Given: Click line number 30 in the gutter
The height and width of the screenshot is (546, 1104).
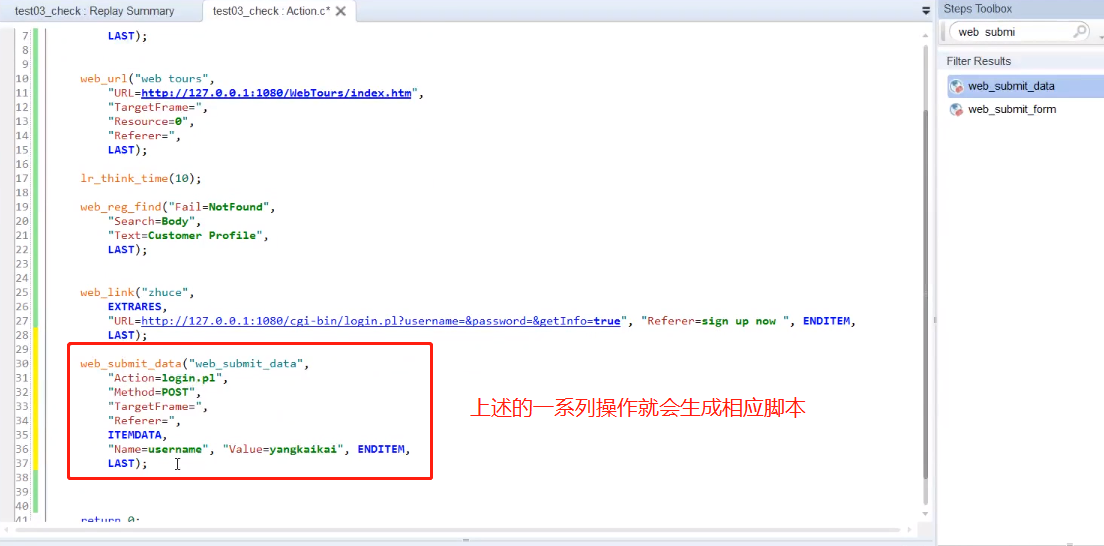Looking at the screenshot, I should [21, 364].
